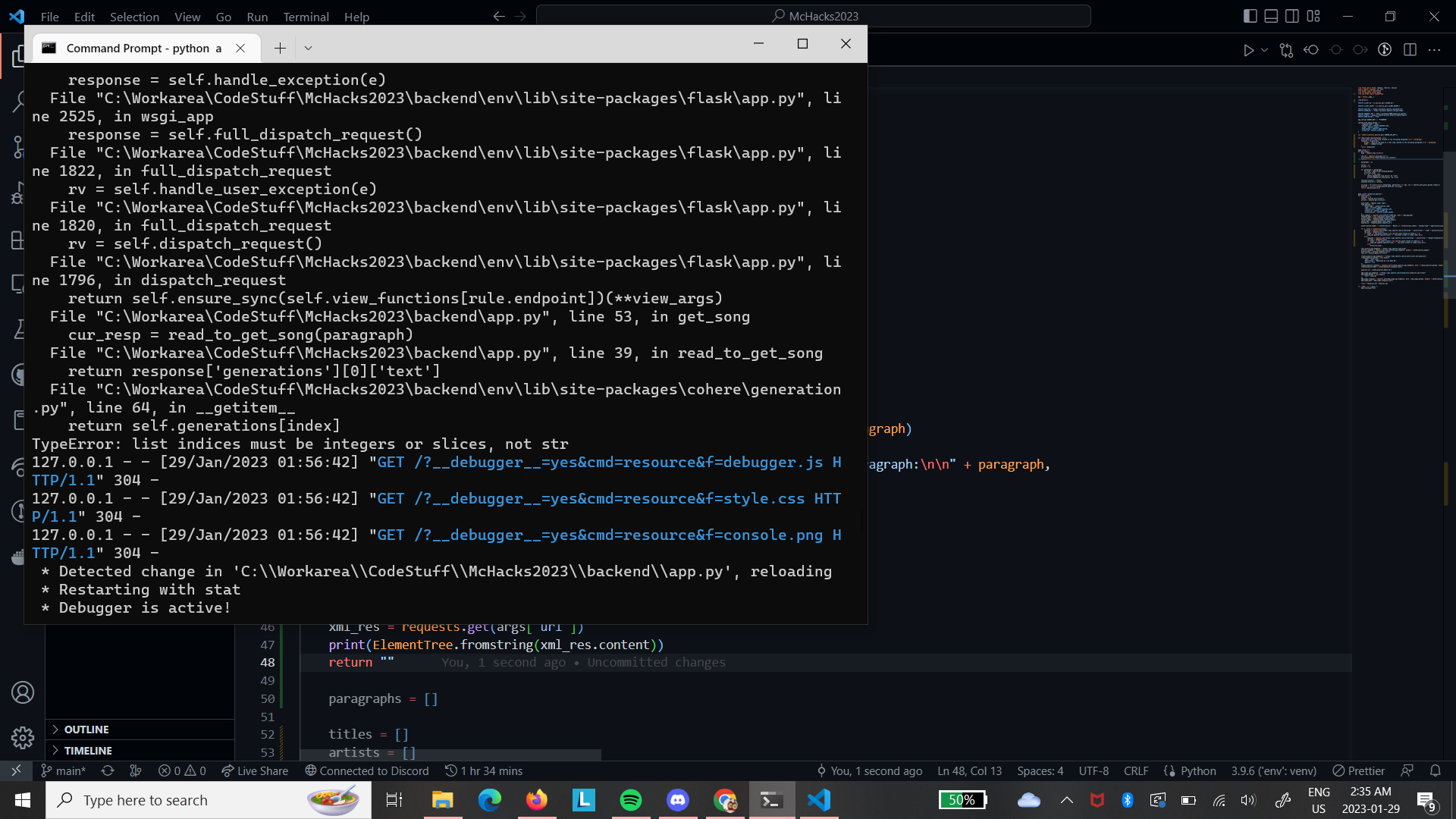The height and width of the screenshot is (819, 1456).
Task: Click the main* git branch indicator
Action: tap(64, 771)
